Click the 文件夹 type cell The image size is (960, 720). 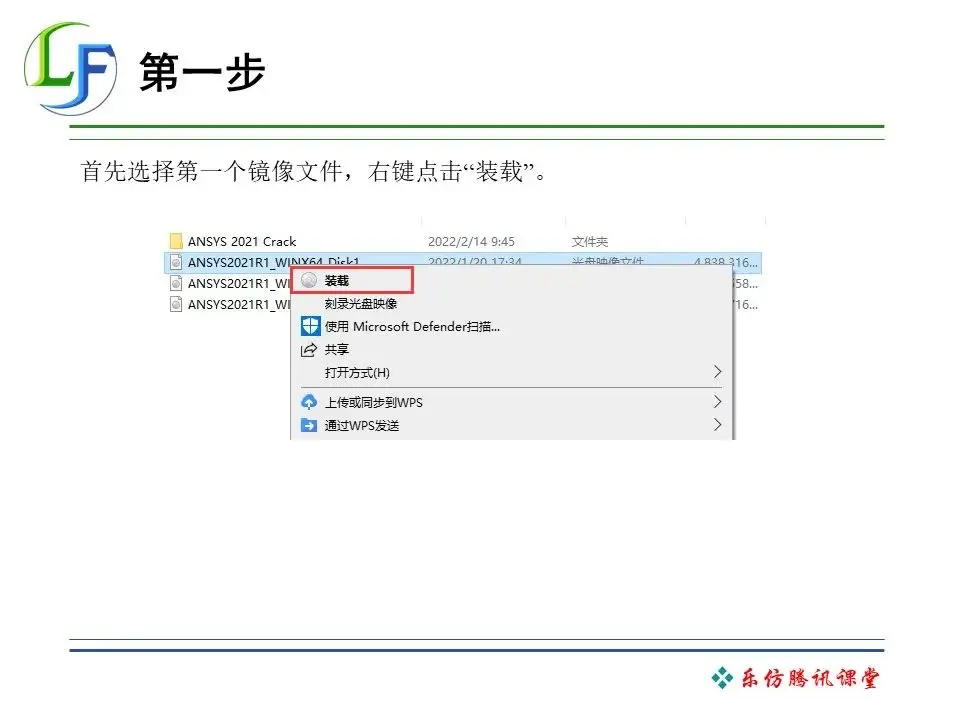pyautogui.click(x=590, y=241)
